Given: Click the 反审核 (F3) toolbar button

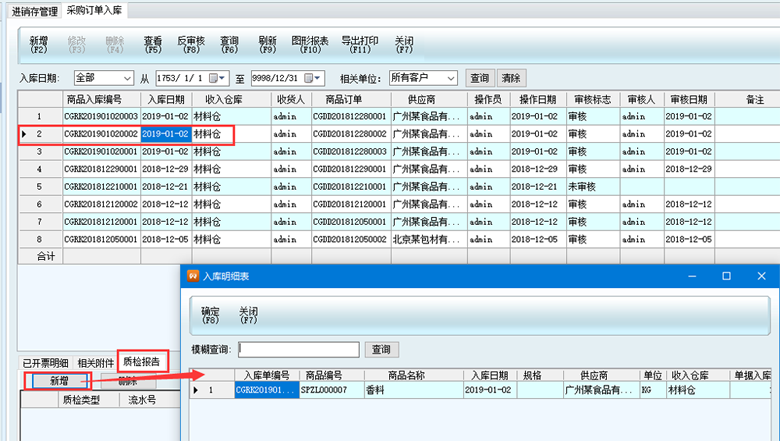Looking at the screenshot, I should [x=190, y=45].
